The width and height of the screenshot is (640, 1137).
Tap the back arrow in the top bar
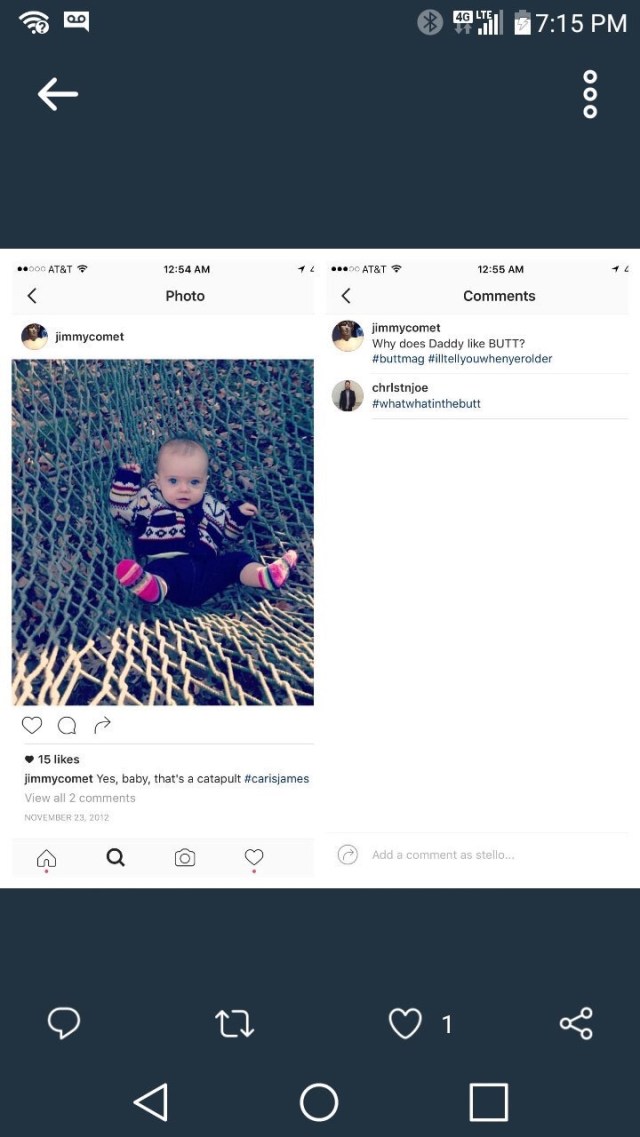pyautogui.click(x=57, y=94)
